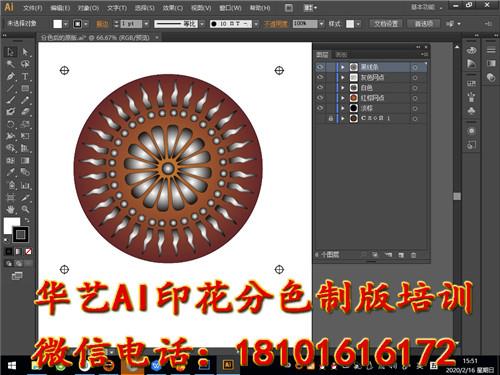The image size is (500, 375).
Task: Choose the Magic Wand tool
Action: point(10,64)
